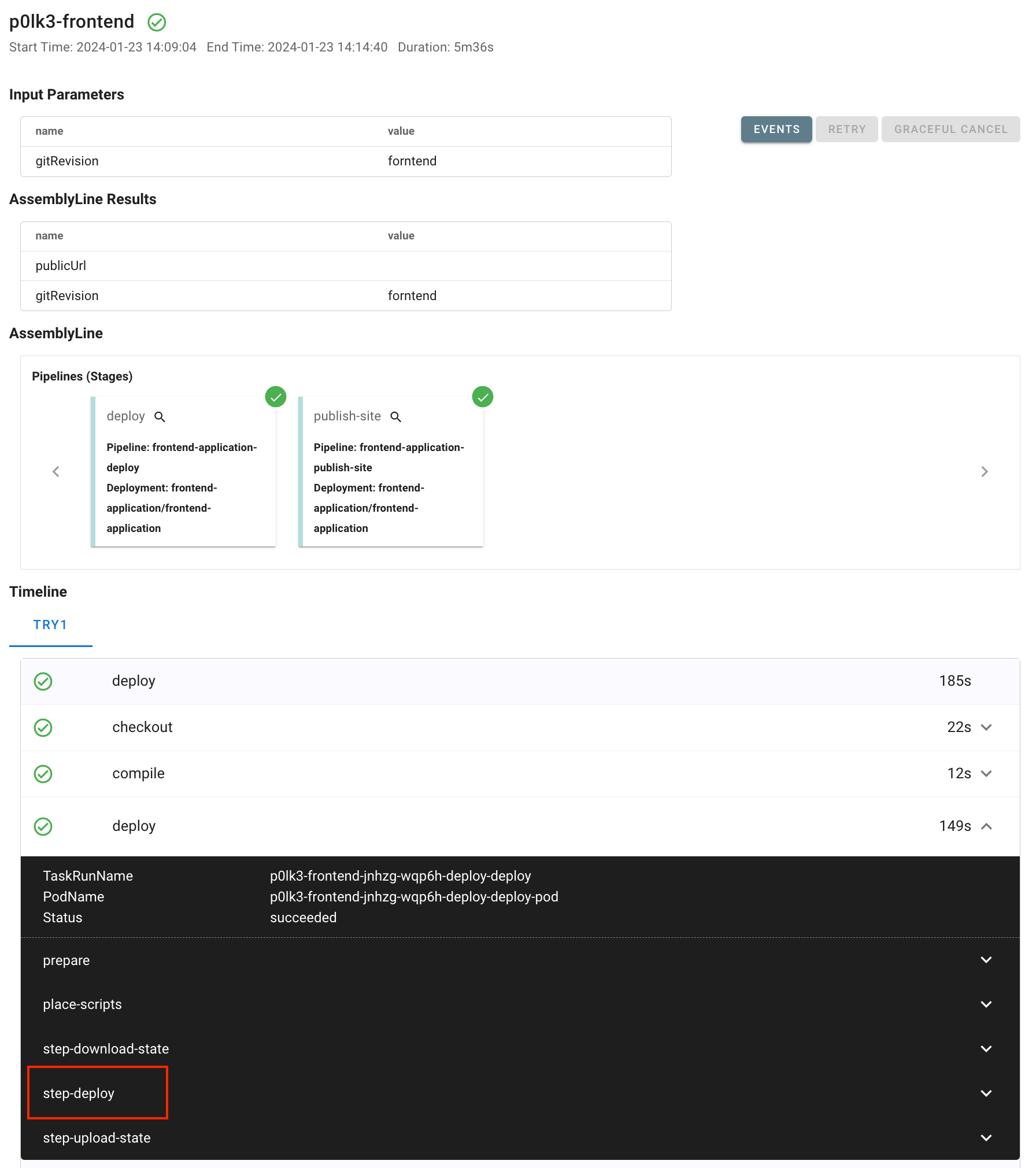Expand the step-deploy log section
This screenshot has height=1168, width=1036.
coord(986,1093)
